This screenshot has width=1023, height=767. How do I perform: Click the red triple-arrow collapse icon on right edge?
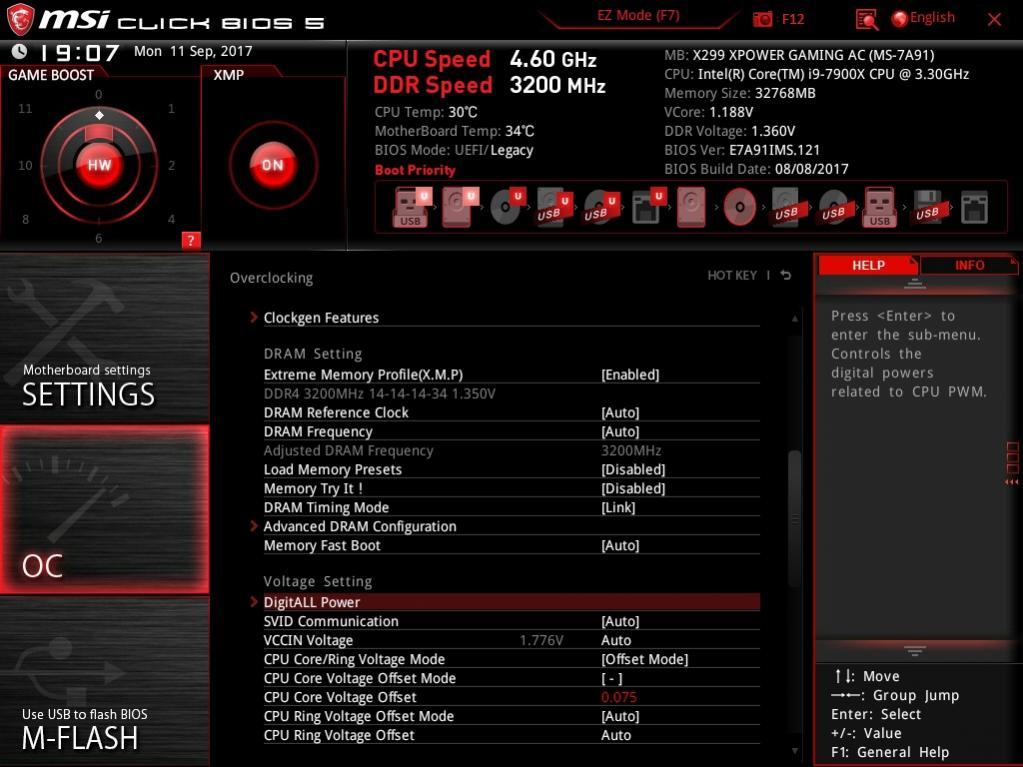coord(1012,482)
